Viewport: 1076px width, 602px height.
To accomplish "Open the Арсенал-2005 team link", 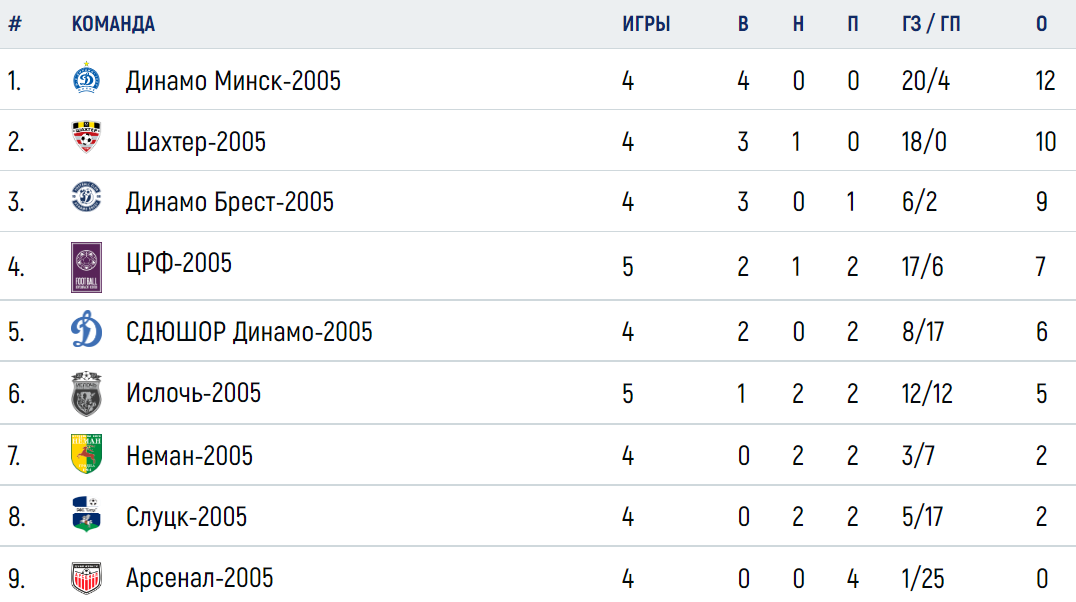I will point(199,578).
